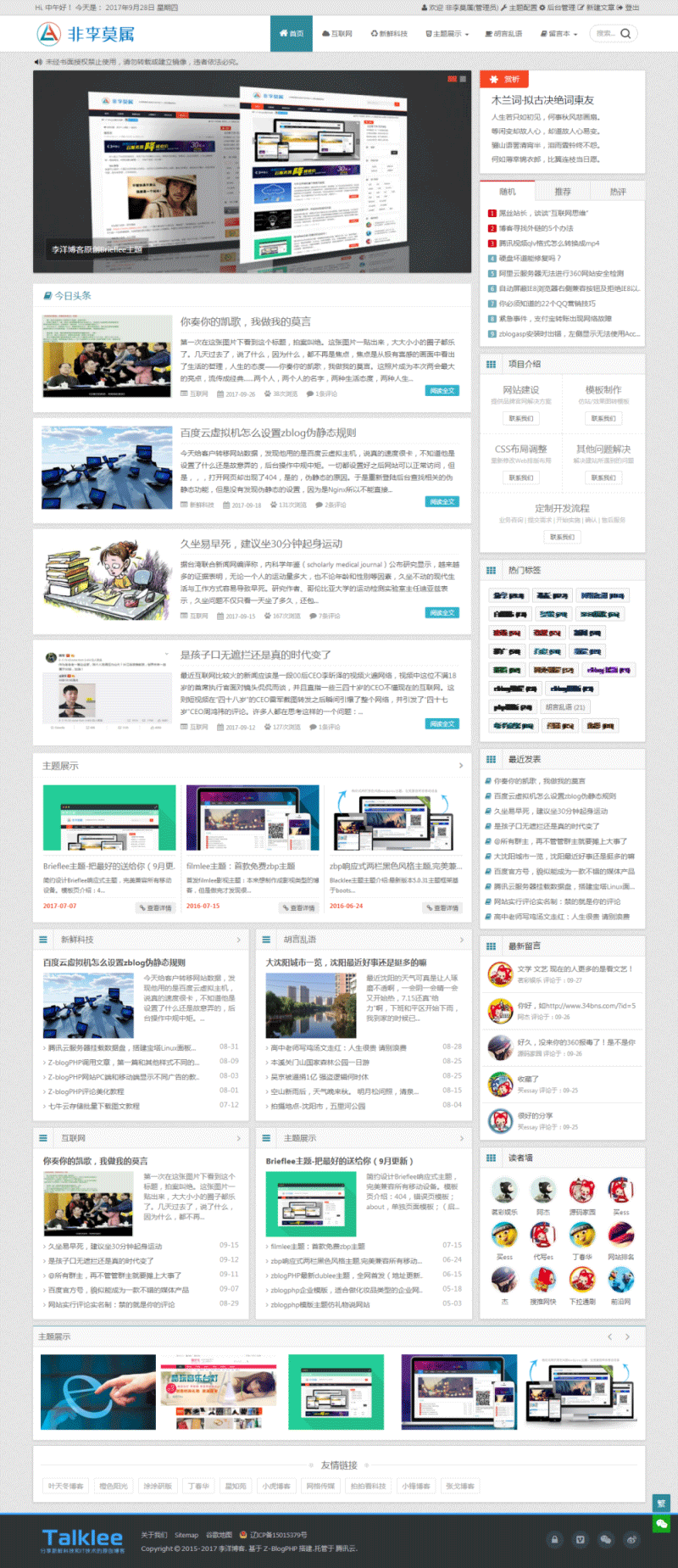Click previous arrow in bottom 主题展示 carousel
The height and width of the screenshot is (1568, 678).
(x=609, y=1336)
